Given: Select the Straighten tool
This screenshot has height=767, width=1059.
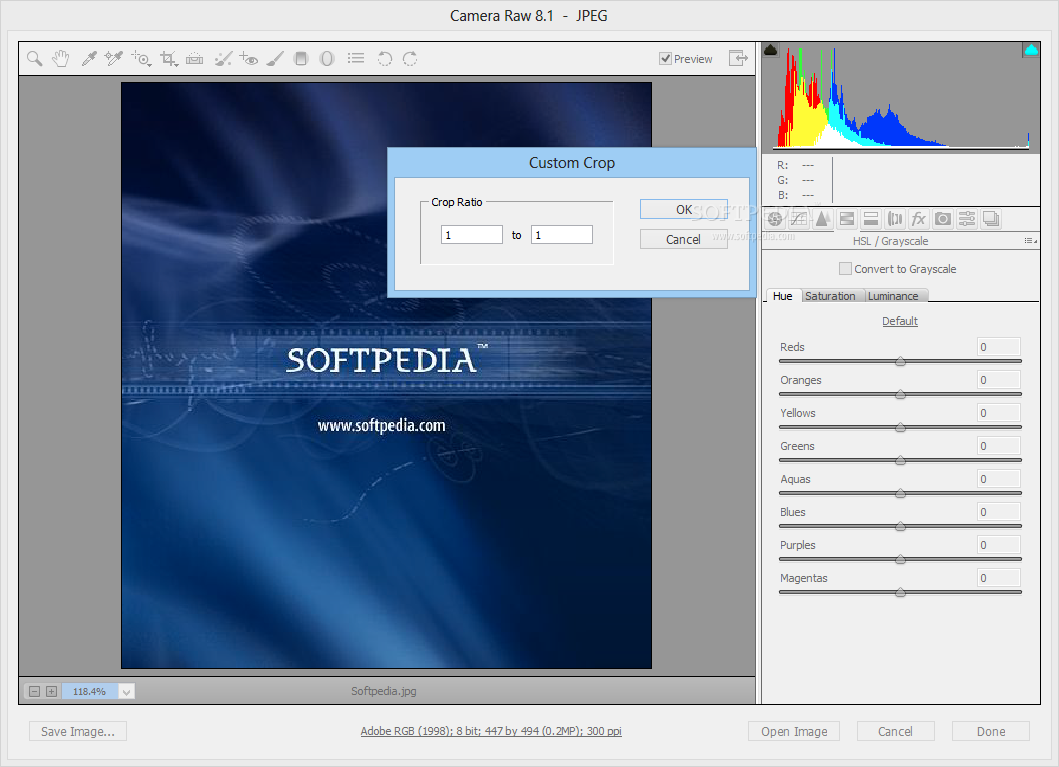Looking at the screenshot, I should (195, 59).
